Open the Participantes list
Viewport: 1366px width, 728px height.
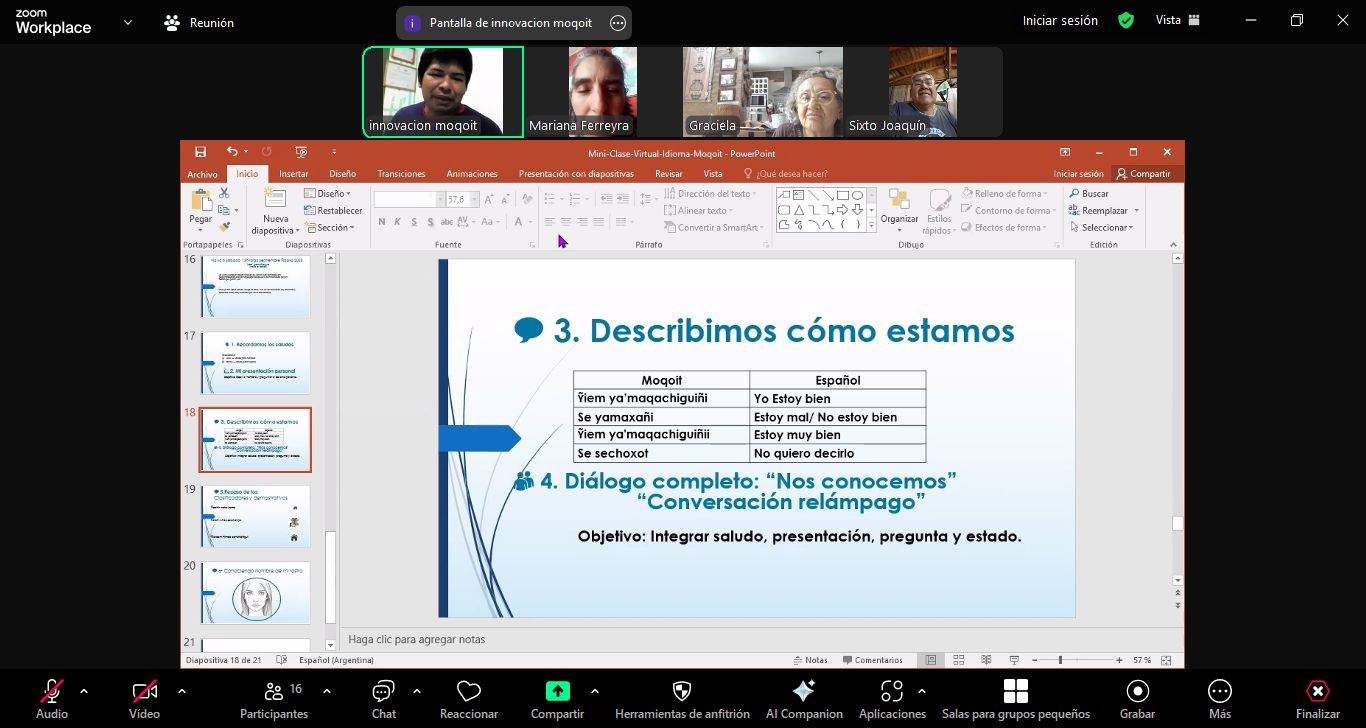coord(273,692)
